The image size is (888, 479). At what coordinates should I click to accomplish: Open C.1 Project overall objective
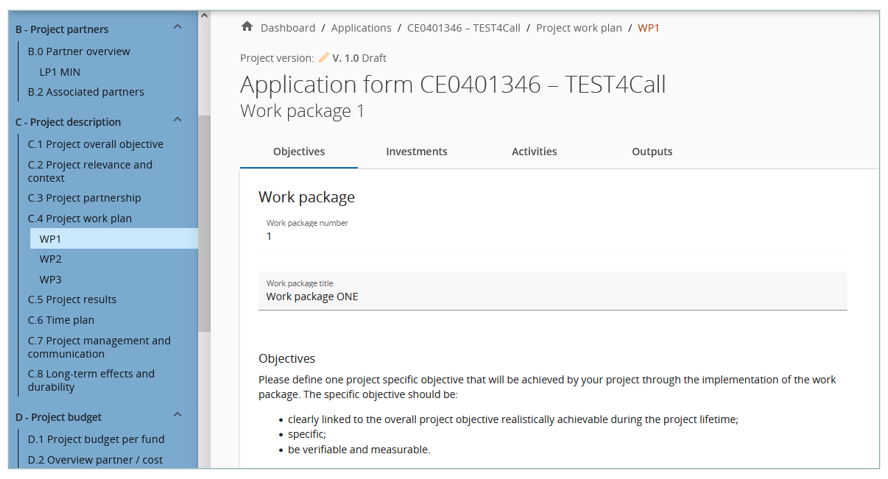pyautogui.click(x=95, y=144)
